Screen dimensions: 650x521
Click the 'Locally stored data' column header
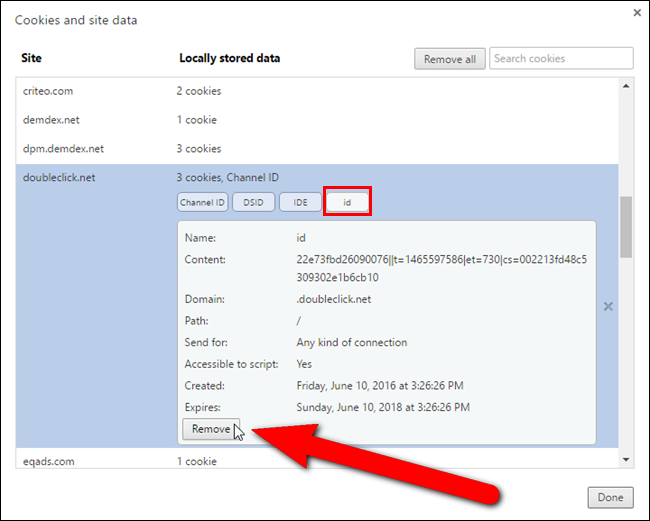click(230, 58)
